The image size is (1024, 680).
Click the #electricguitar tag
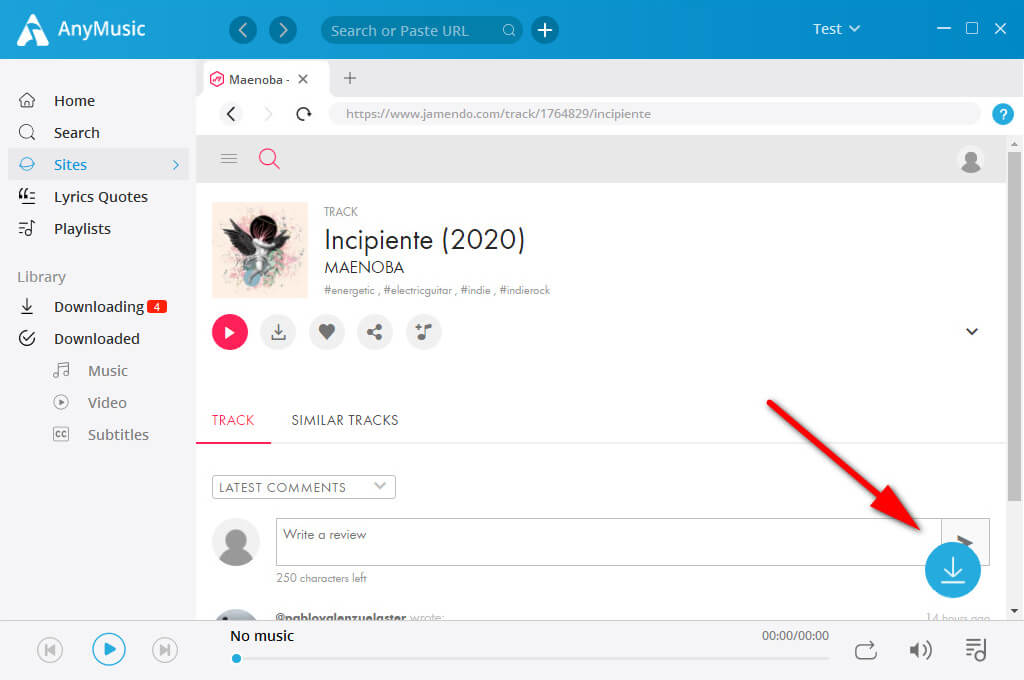tap(418, 291)
